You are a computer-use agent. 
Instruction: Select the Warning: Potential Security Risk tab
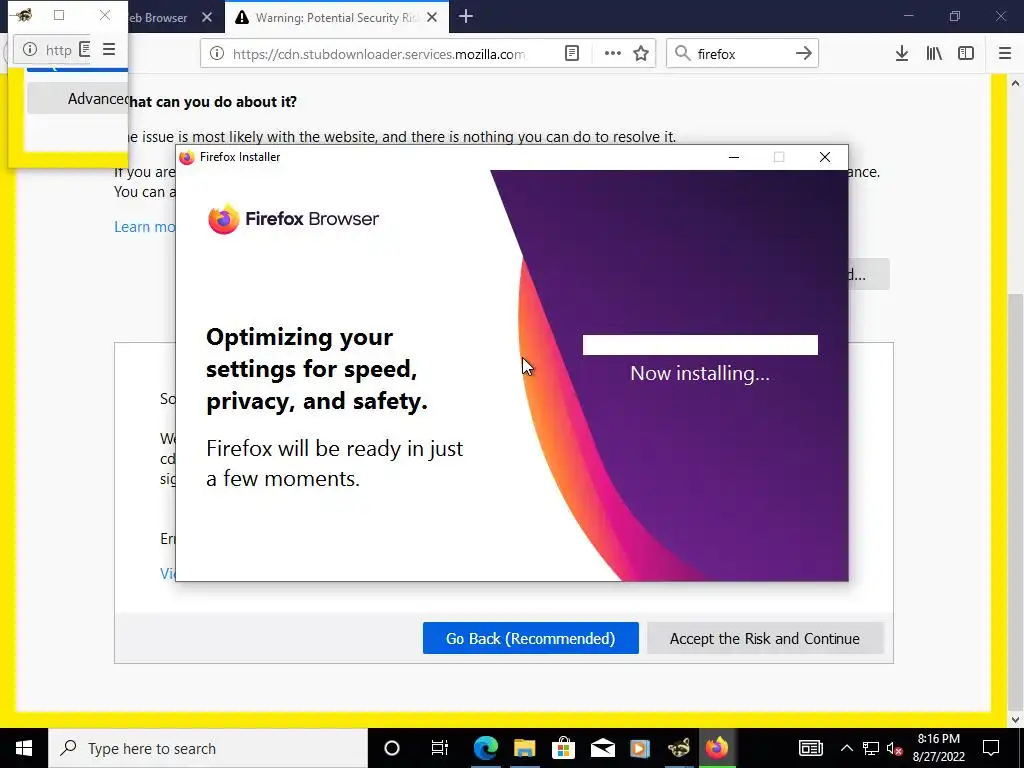point(336,18)
